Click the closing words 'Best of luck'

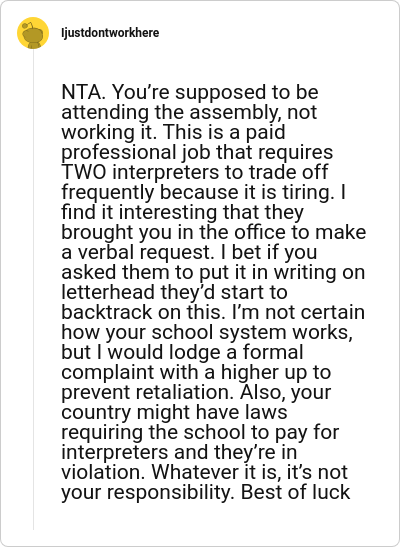coord(296,493)
